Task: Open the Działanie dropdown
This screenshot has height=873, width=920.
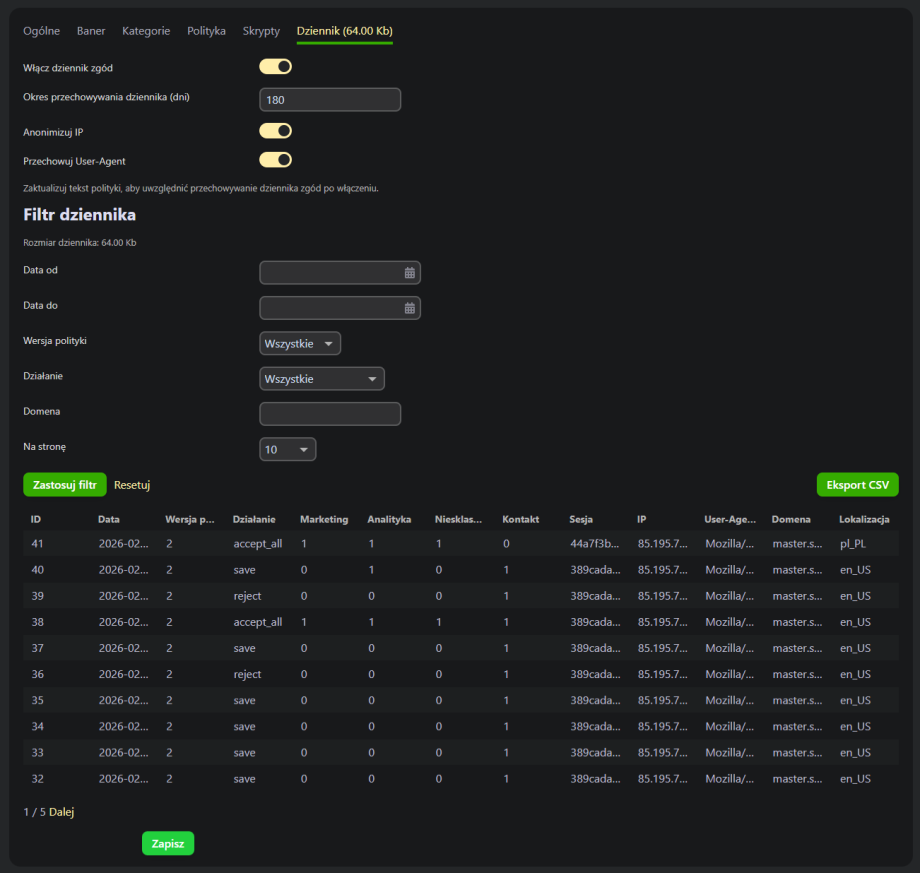Action: point(321,379)
